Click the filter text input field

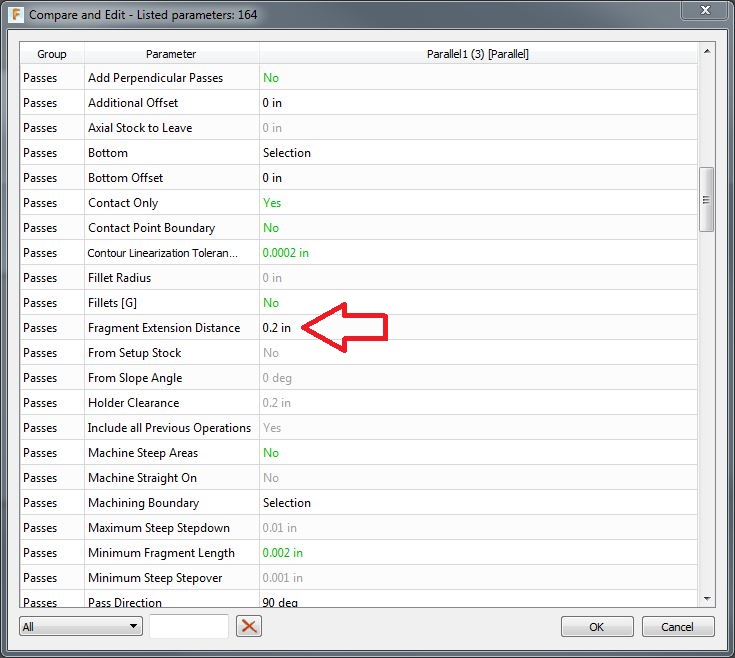[189, 627]
